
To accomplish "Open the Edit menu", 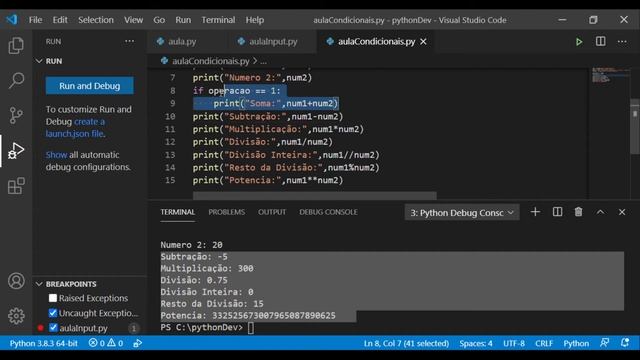I will [x=60, y=20].
